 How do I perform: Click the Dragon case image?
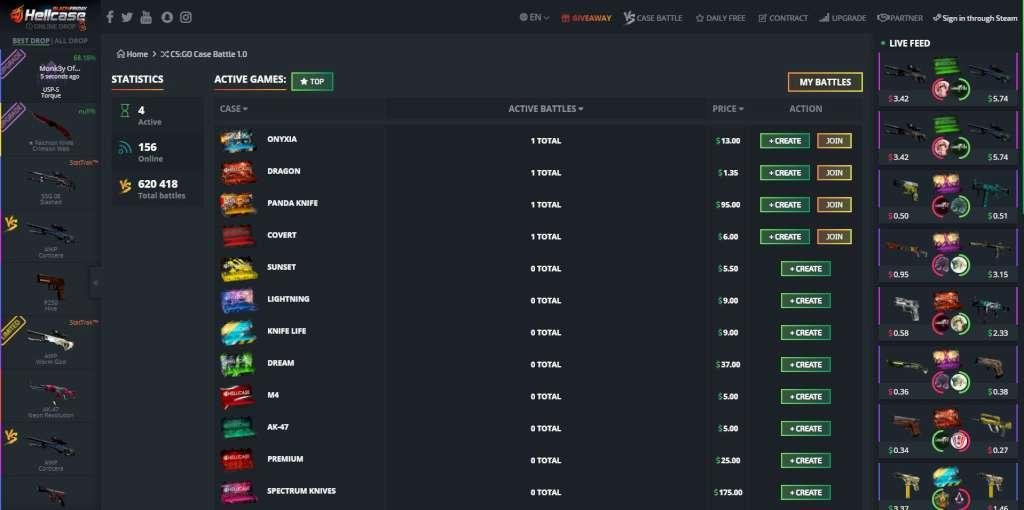238,172
